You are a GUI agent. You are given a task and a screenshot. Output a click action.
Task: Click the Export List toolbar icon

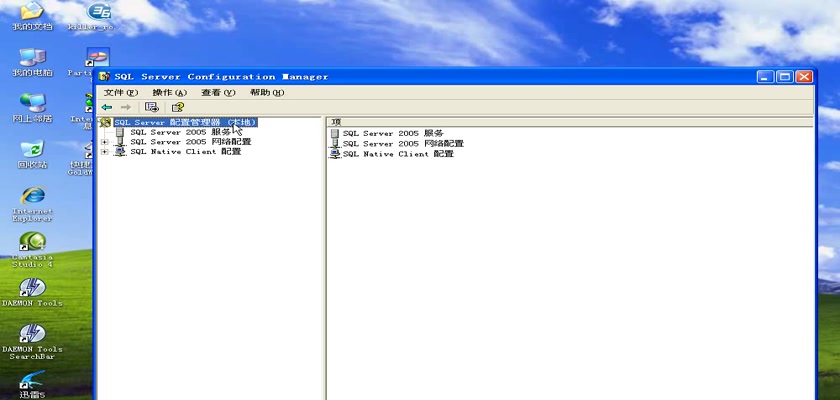(152, 107)
